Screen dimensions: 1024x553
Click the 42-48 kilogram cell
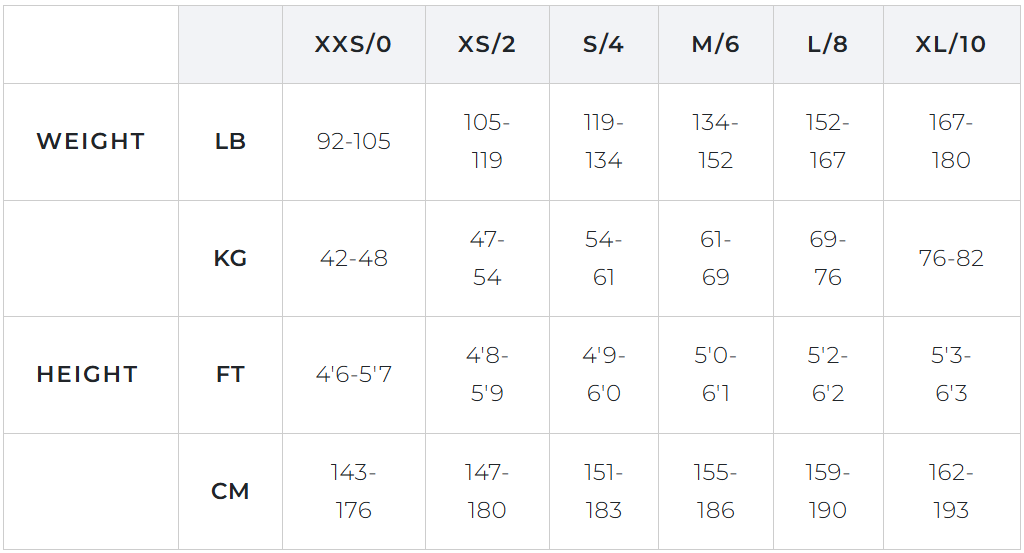click(x=353, y=259)
